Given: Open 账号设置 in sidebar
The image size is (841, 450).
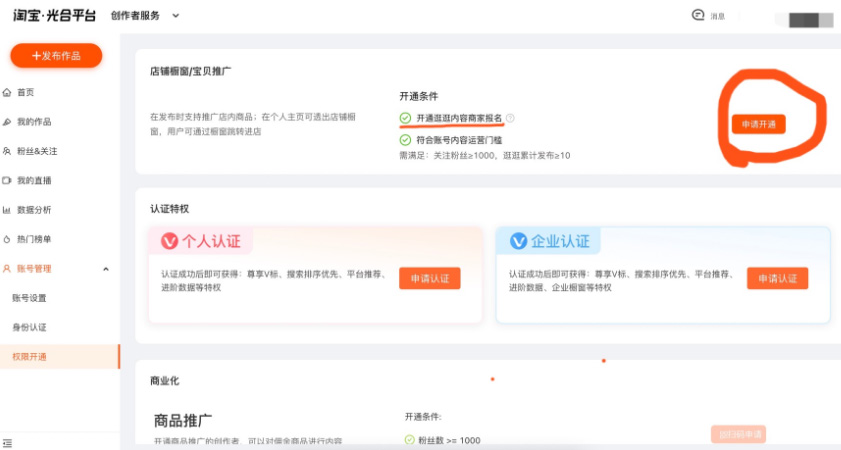Looking at the screenshot, I should coord(29,298).
